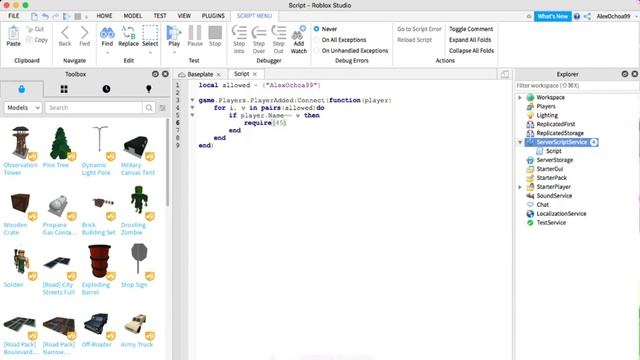Open Toolbox Creations lightbulb tab
This screenshot has height=360, width=640.
pos(149,89)
